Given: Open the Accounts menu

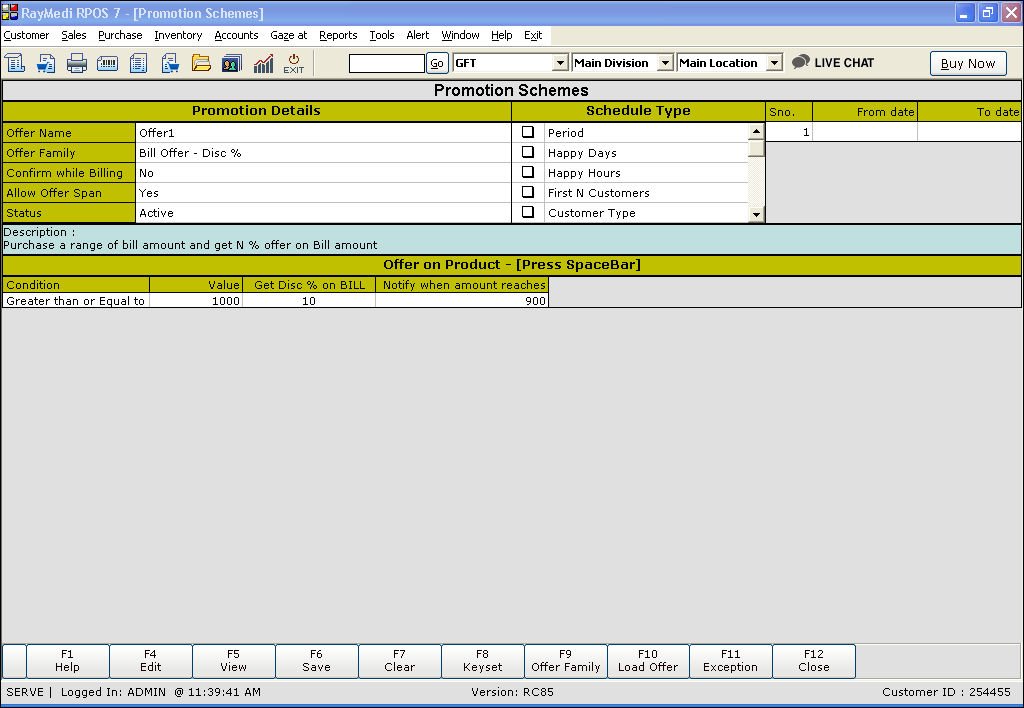Looking at the screenshot, I should tap(236, 35).
